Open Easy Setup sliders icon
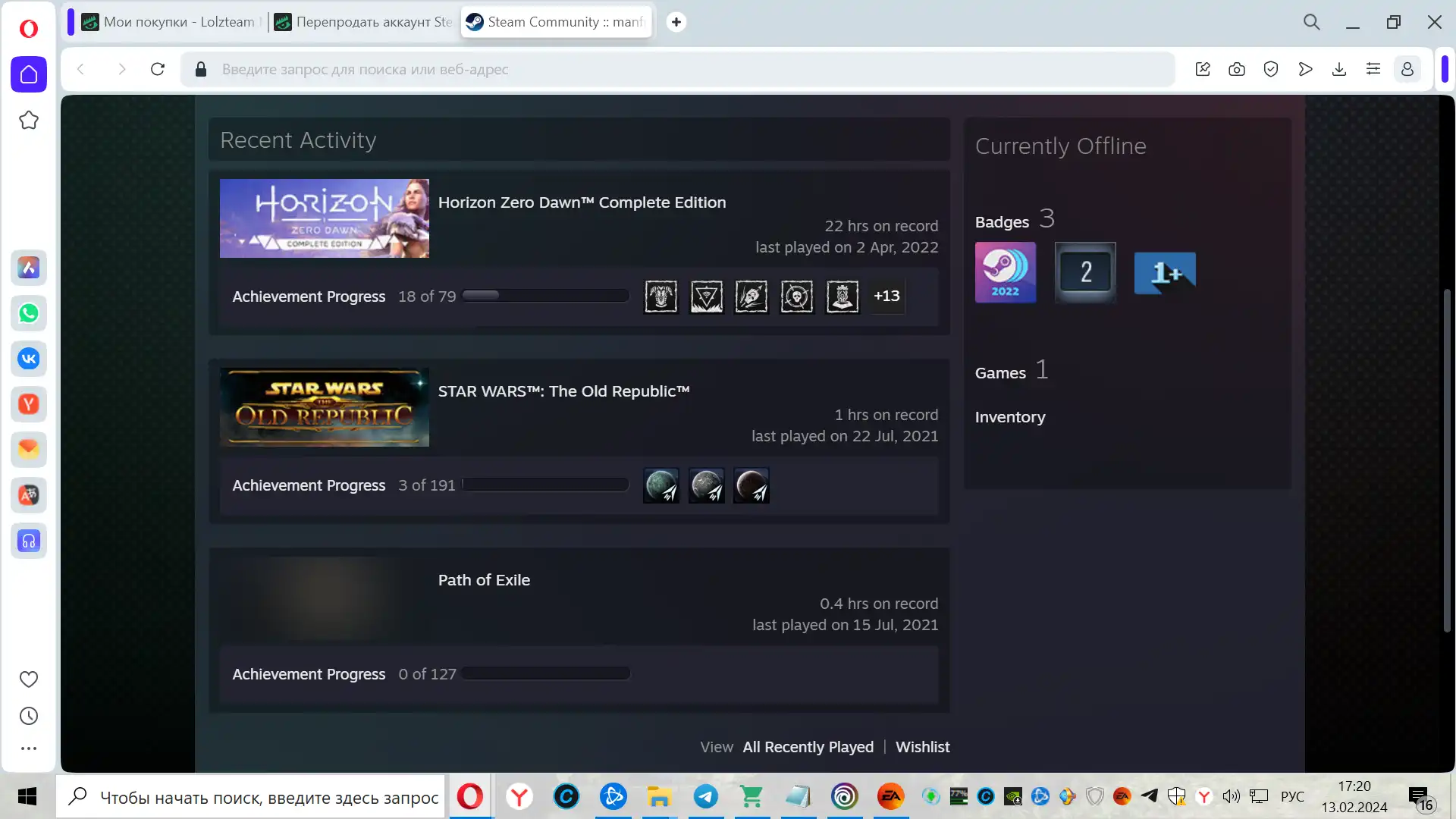The image size is (1456, 819). [1373, 69]
